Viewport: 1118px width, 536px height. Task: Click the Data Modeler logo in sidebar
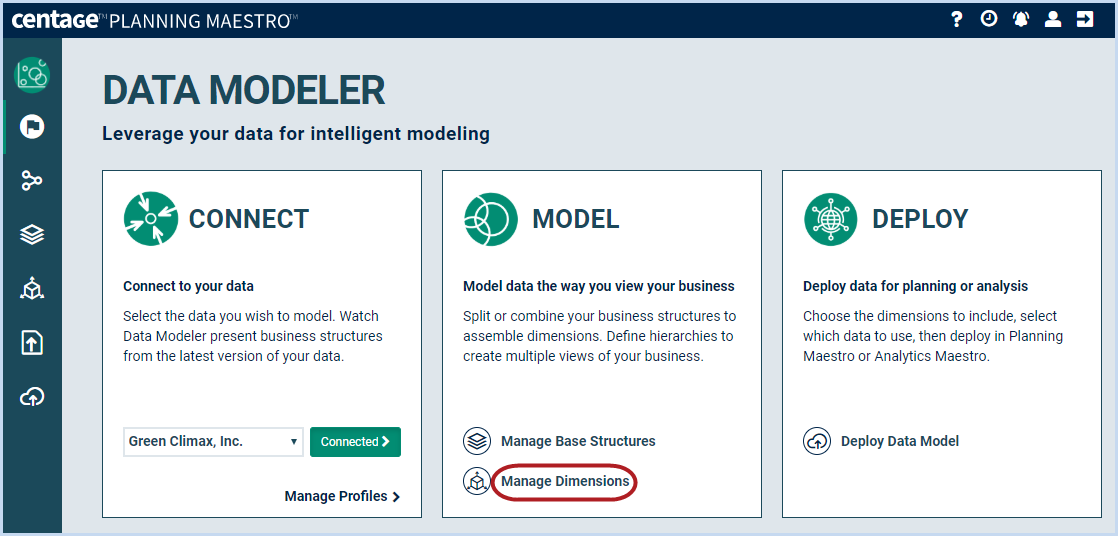click(32, 75)
